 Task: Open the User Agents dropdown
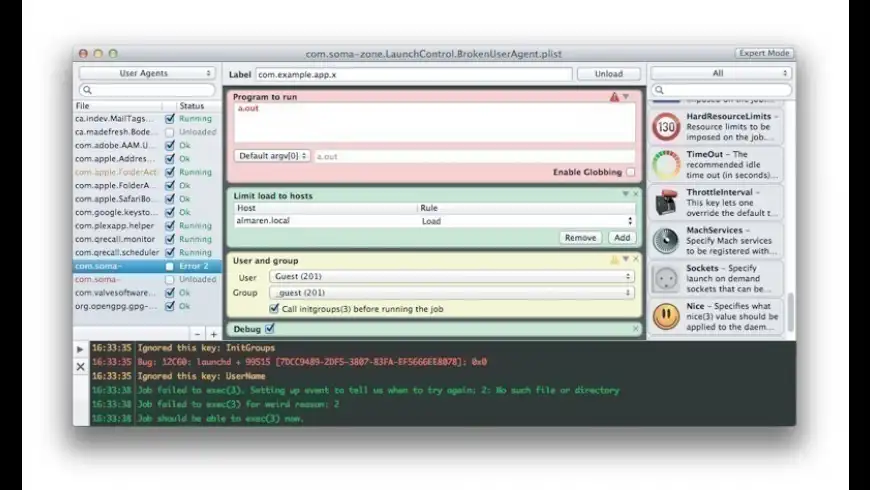point(147,73)
